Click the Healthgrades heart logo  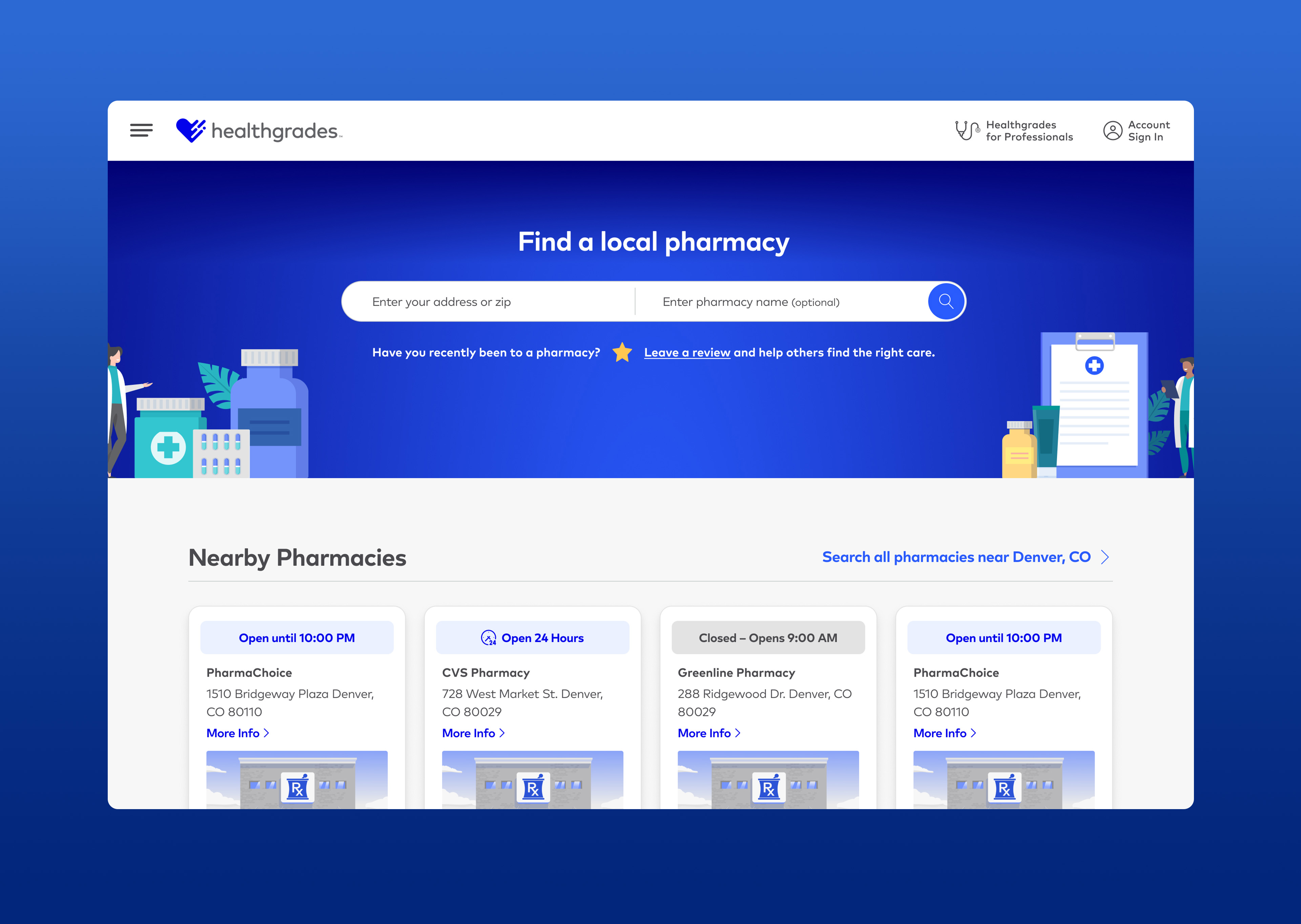[190, 130]
